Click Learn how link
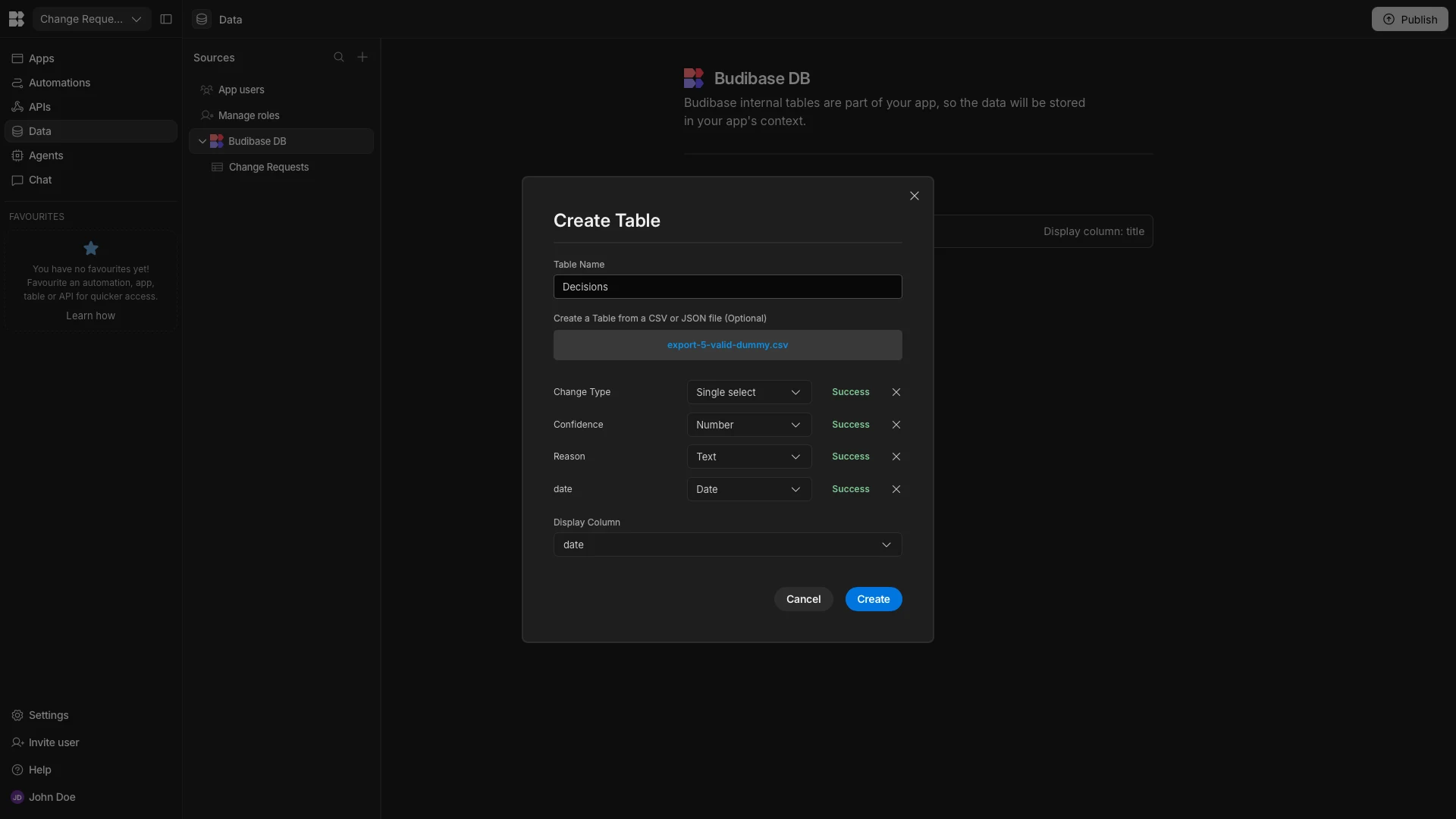Viewport: 1456px width, 819px height. tap(90, 315)
